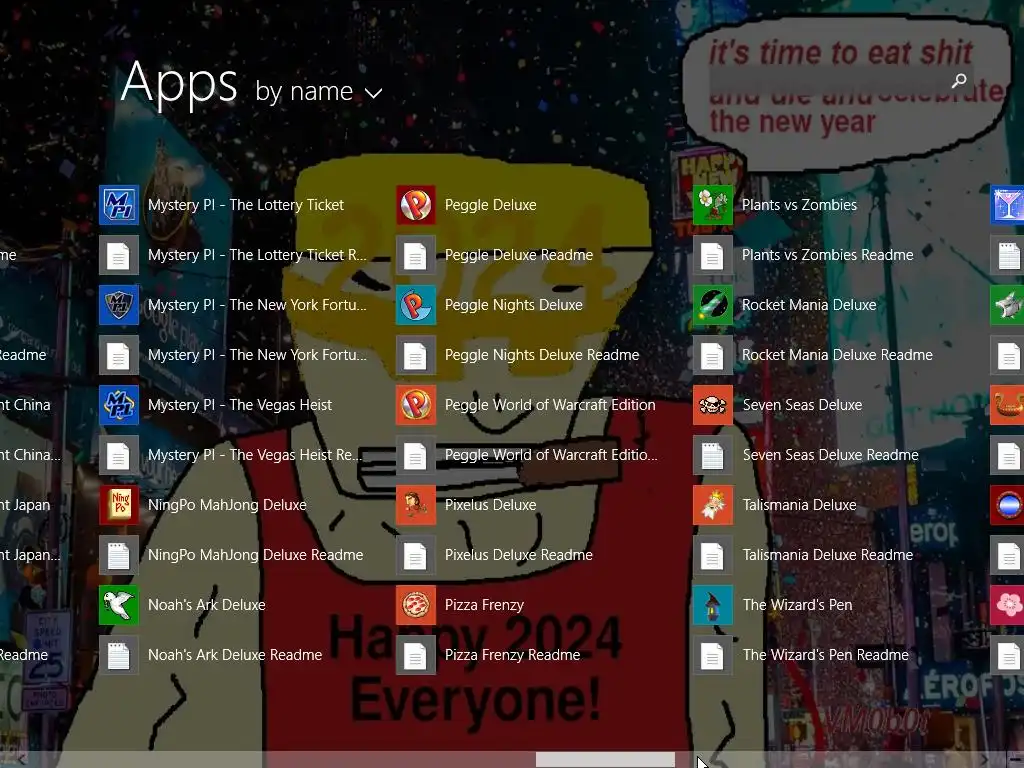Viewport: 1024px width, 768px height.
Task: Open The Wizard's Pen Readme document icon
Action: [713, 655]
